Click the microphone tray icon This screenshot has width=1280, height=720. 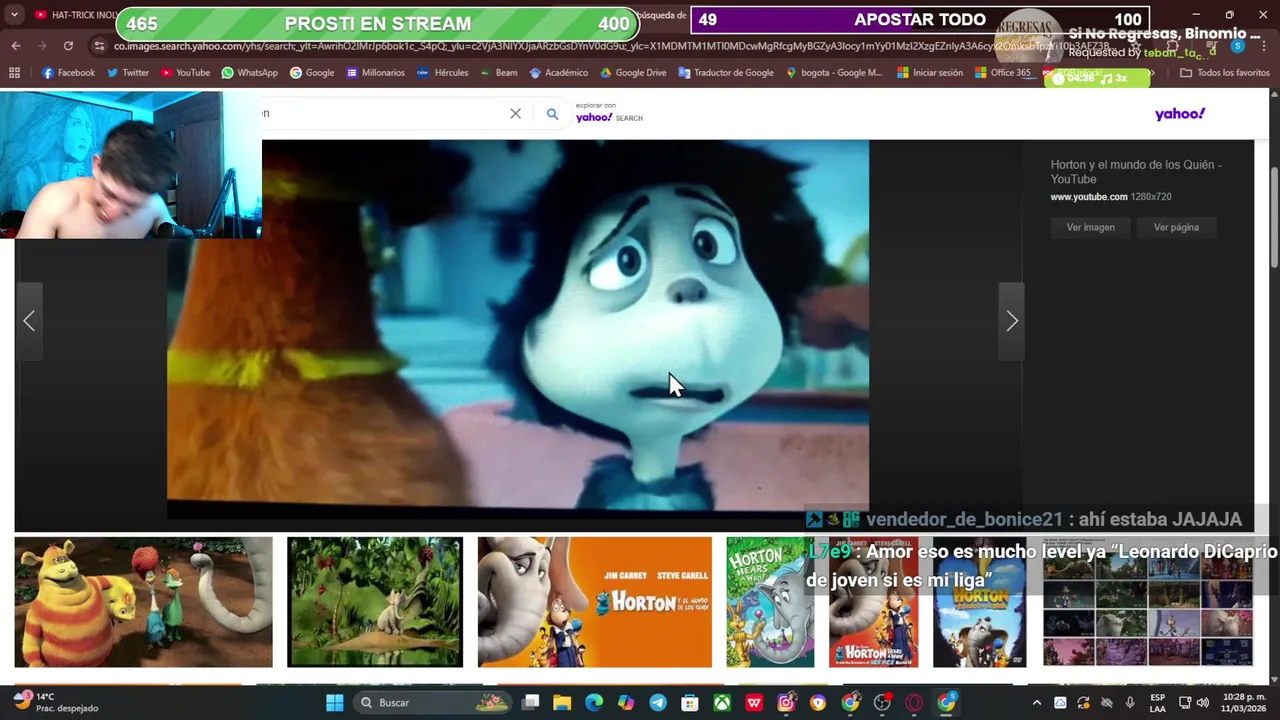click(1130, 702)
